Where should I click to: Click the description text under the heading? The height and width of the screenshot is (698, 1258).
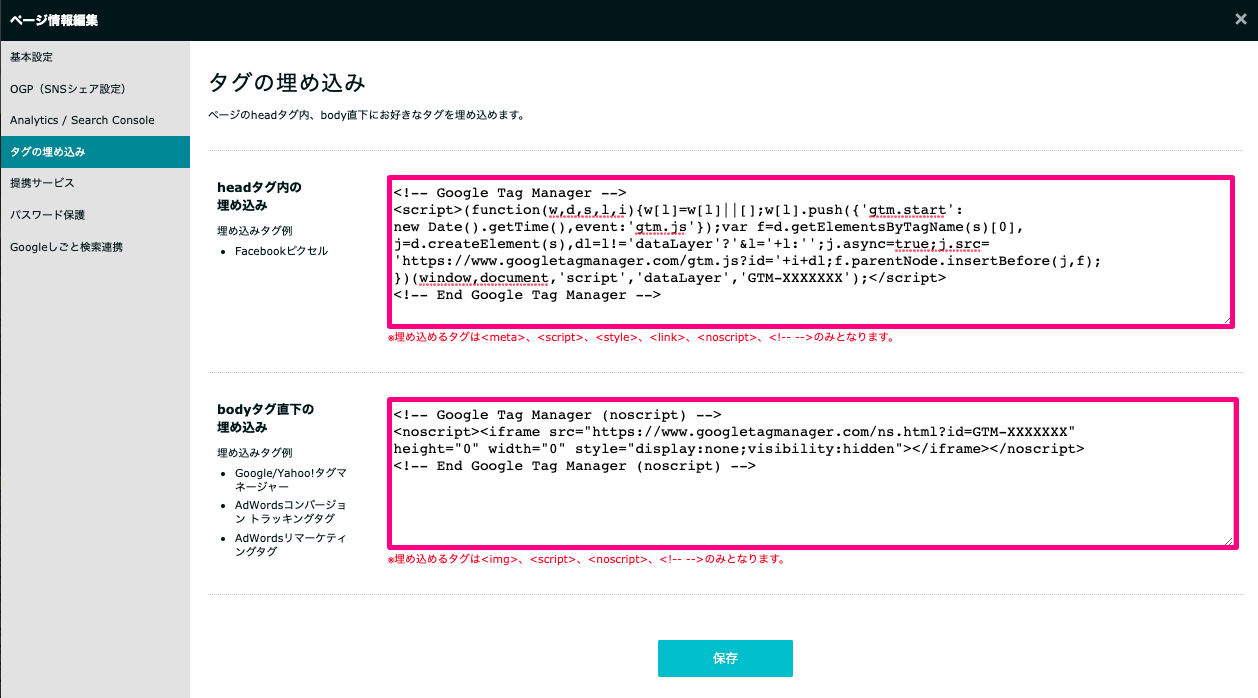coord(366,115)
